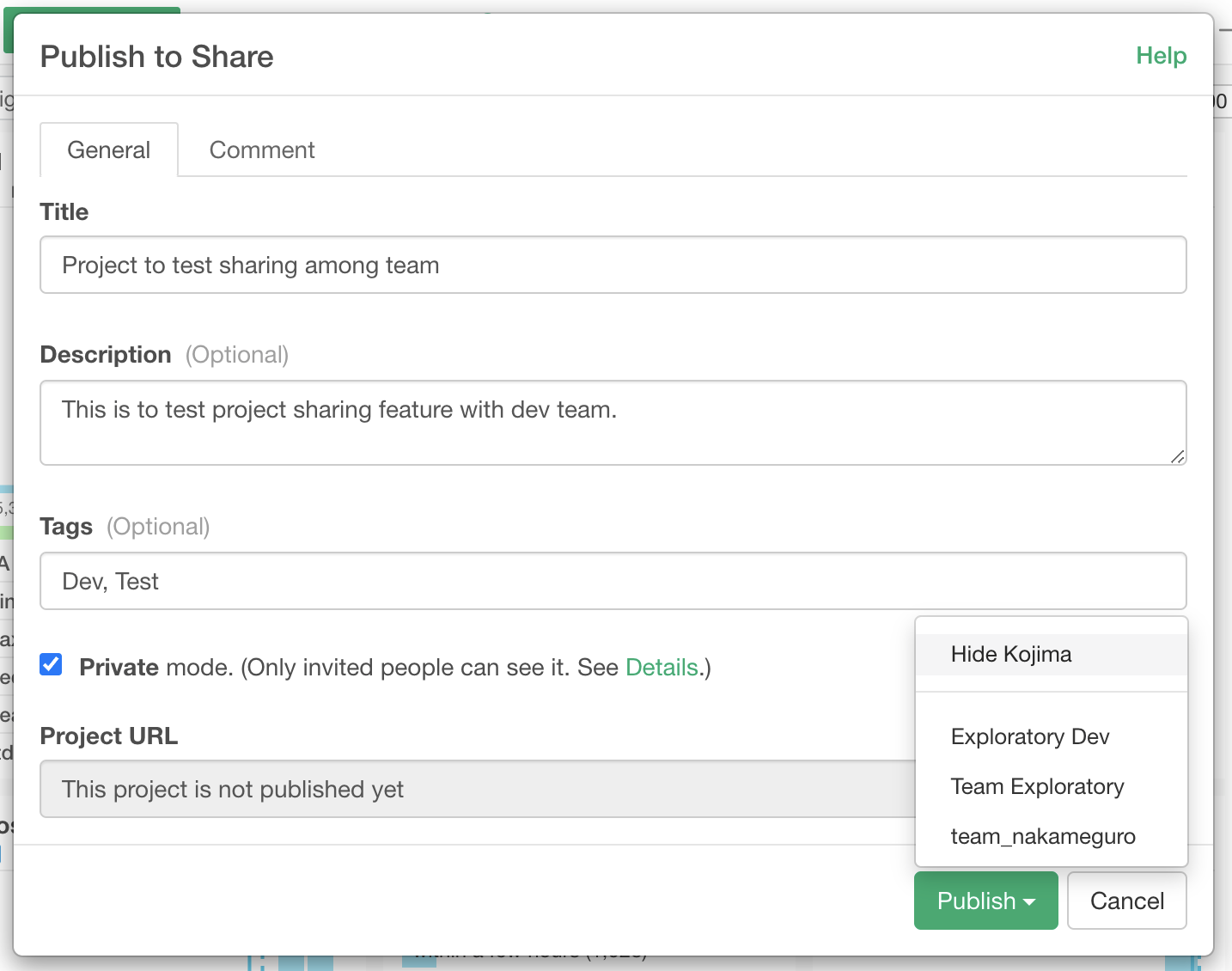Choose team_nakameguro in the publish menu
This screenshot has width=1232, height=971.
(1043, 837)
